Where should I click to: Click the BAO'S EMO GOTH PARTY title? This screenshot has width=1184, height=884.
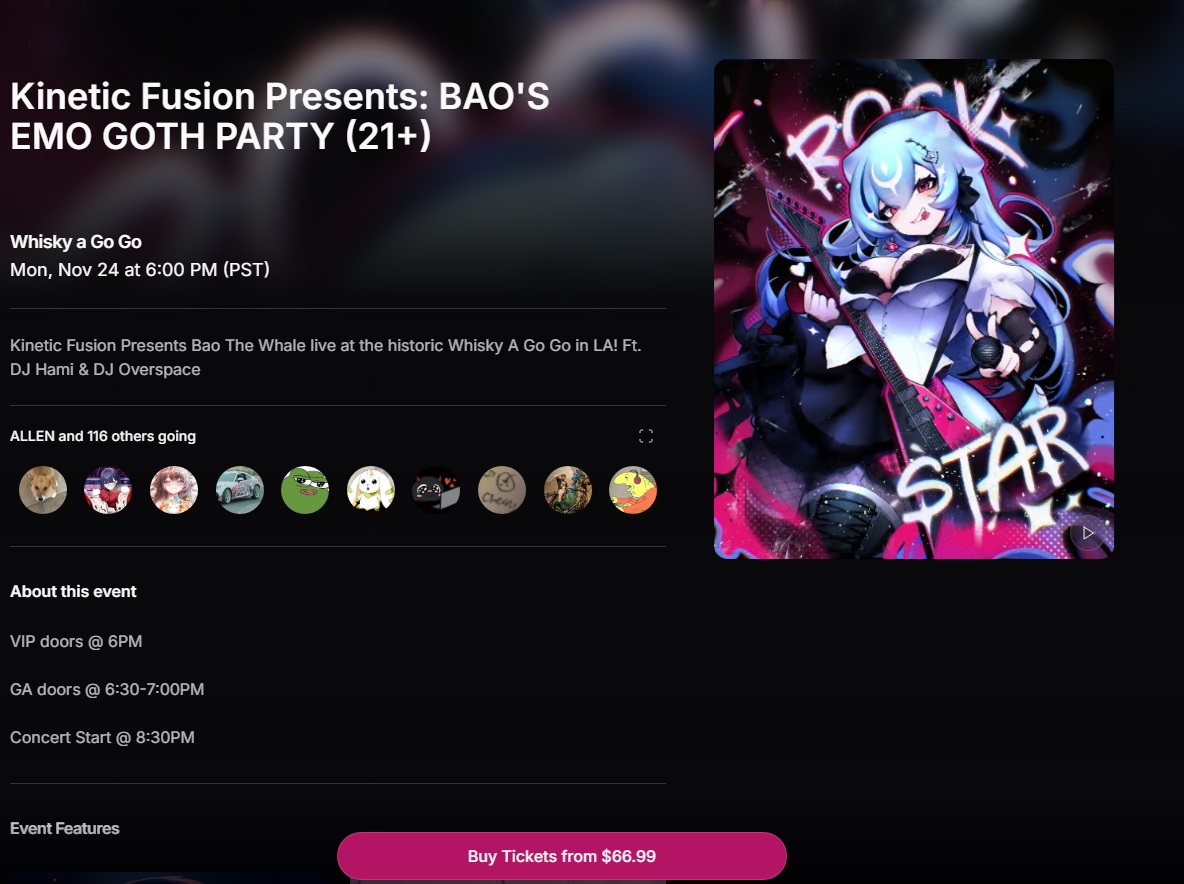[x=279, y=116]
